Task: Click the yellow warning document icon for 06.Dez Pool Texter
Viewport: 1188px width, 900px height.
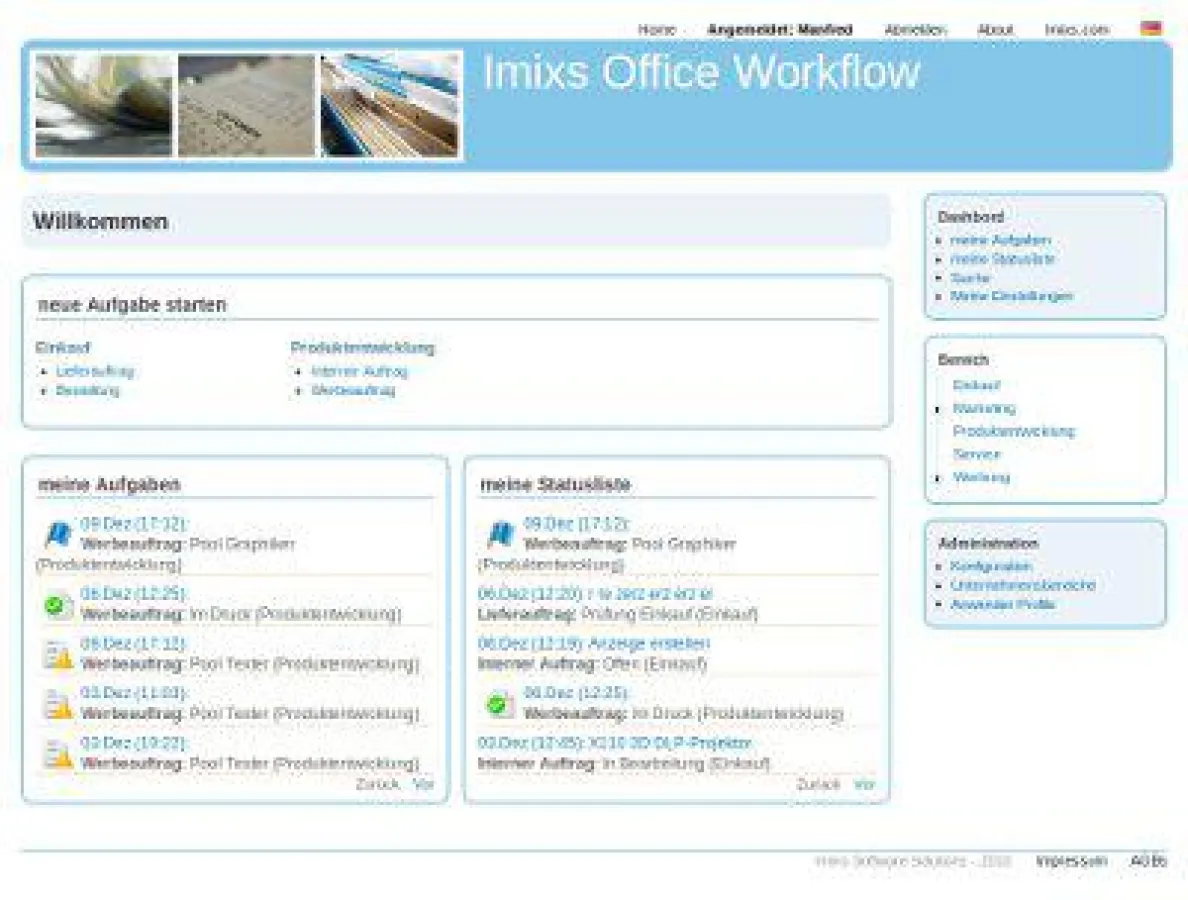Action: [x=58, y=653]
